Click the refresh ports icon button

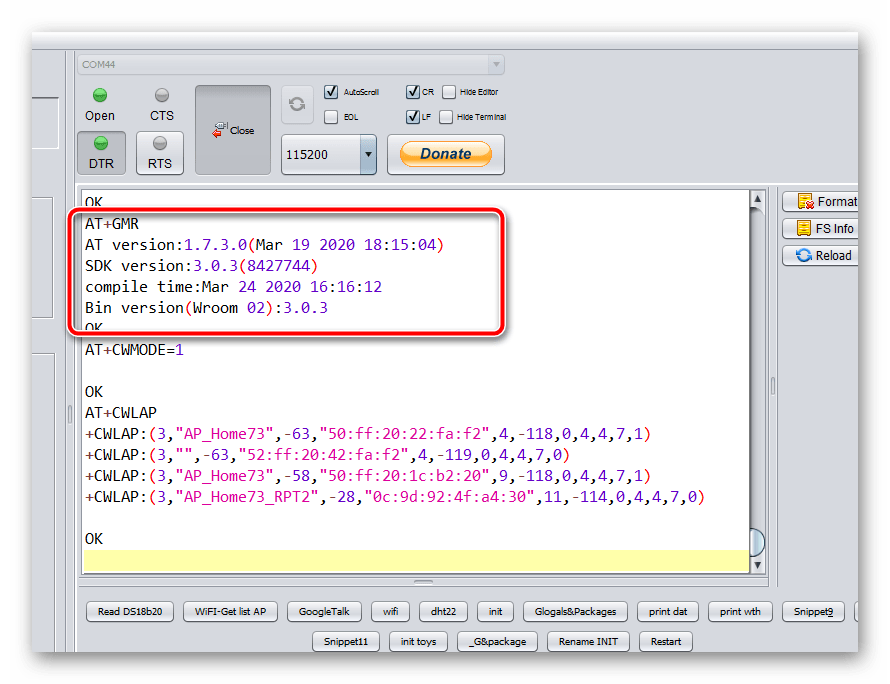coord(297,104)
